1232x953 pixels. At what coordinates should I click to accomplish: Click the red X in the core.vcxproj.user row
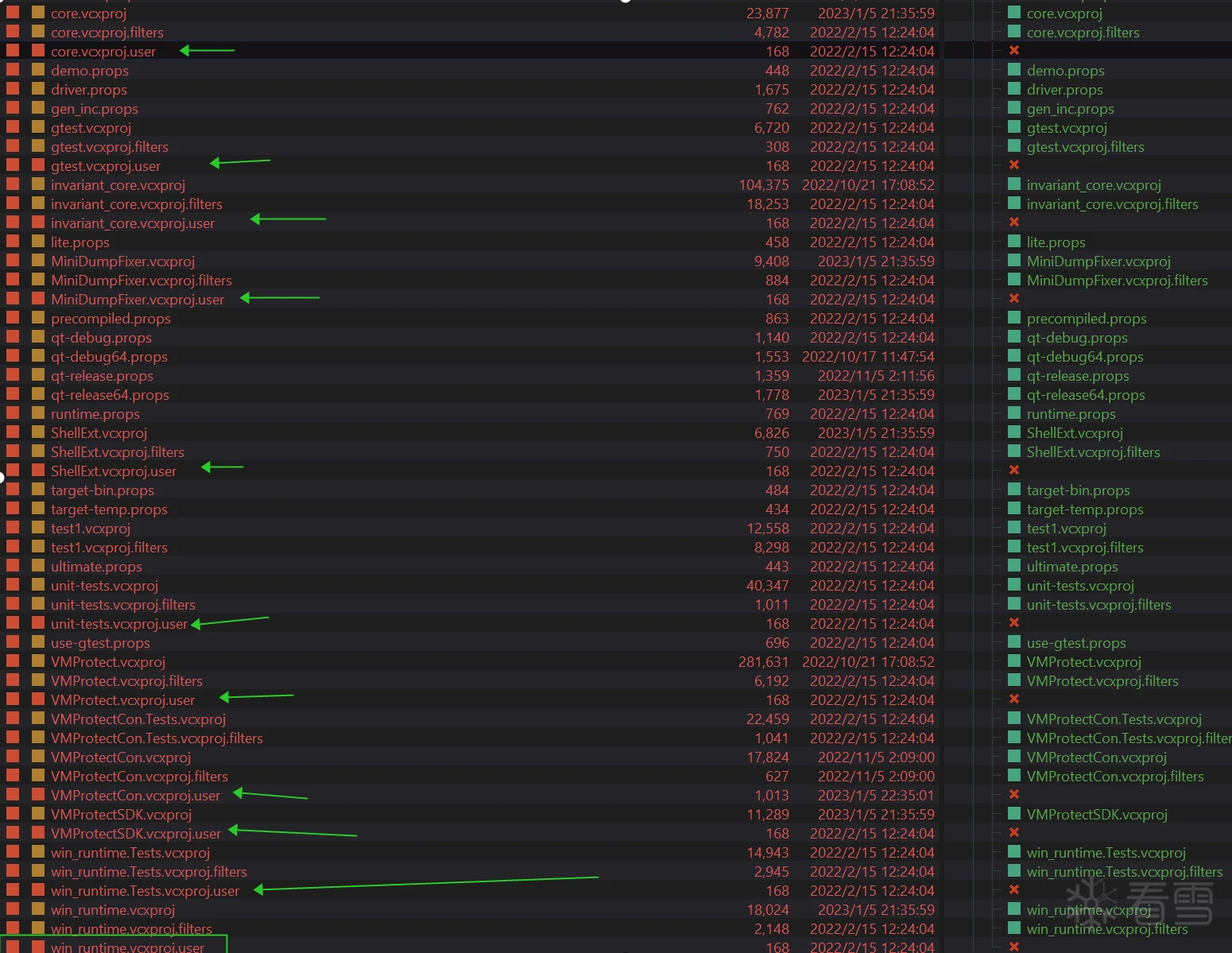point(1014,51)
